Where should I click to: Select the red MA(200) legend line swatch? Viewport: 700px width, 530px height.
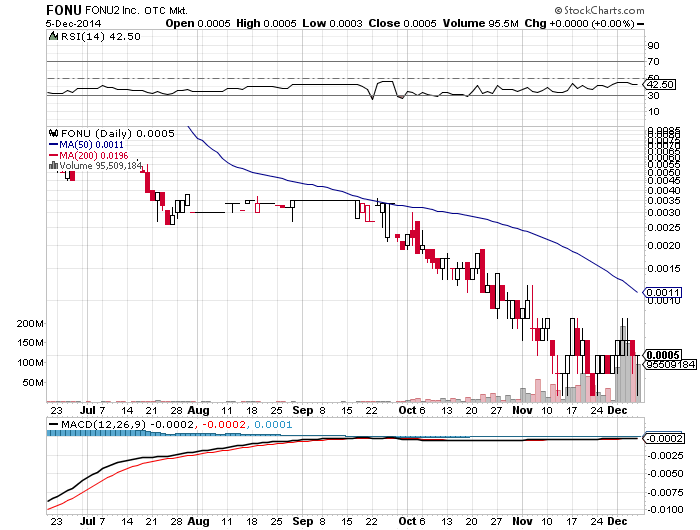[x=53, y=155]
